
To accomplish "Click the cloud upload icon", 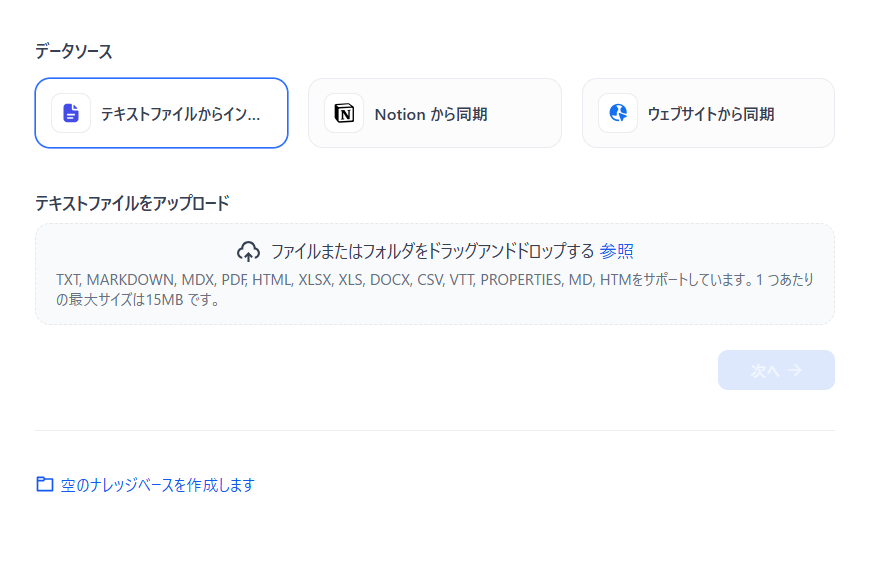I will tap(248, 252).
